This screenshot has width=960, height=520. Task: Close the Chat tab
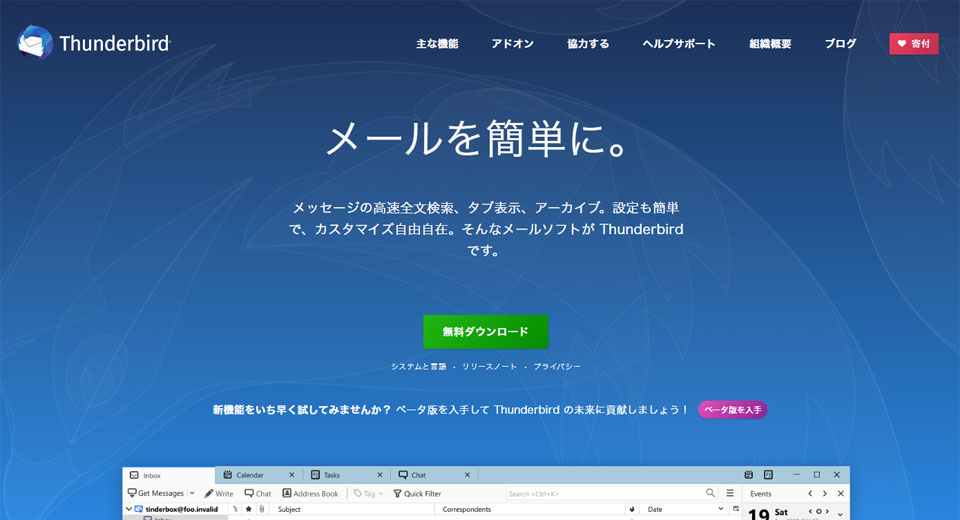(x=467, y=475)
